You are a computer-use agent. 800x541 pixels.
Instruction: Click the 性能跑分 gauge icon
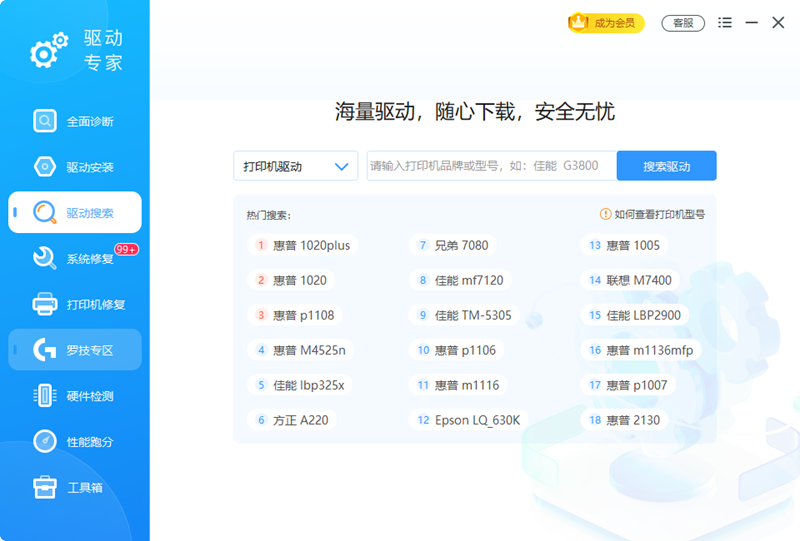(45, 441)
